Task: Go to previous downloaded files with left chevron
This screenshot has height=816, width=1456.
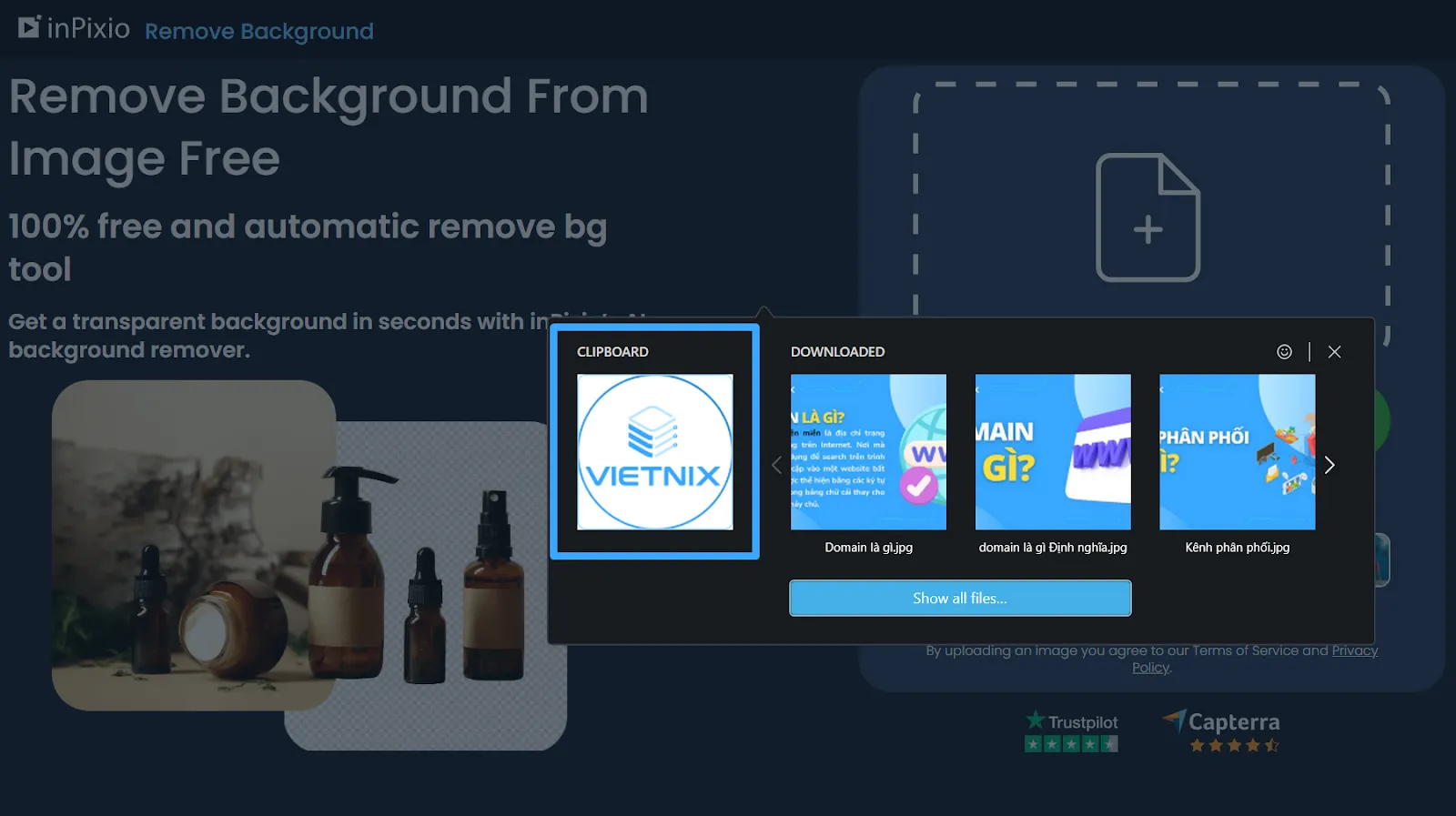Action: [x=776, y=465]
